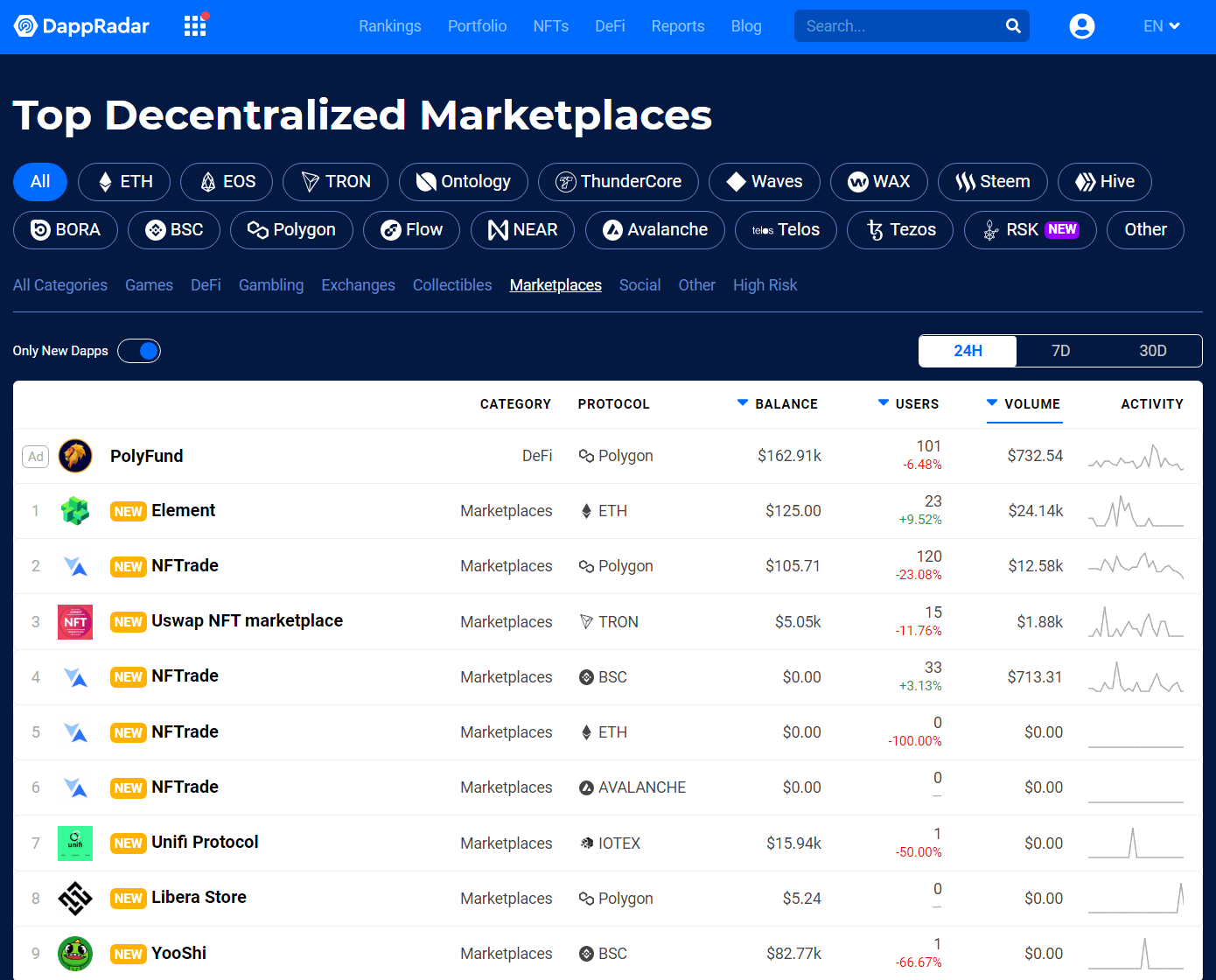Click the PolyFund token logo
1216x980 pixels.
[x=75, y=456]
